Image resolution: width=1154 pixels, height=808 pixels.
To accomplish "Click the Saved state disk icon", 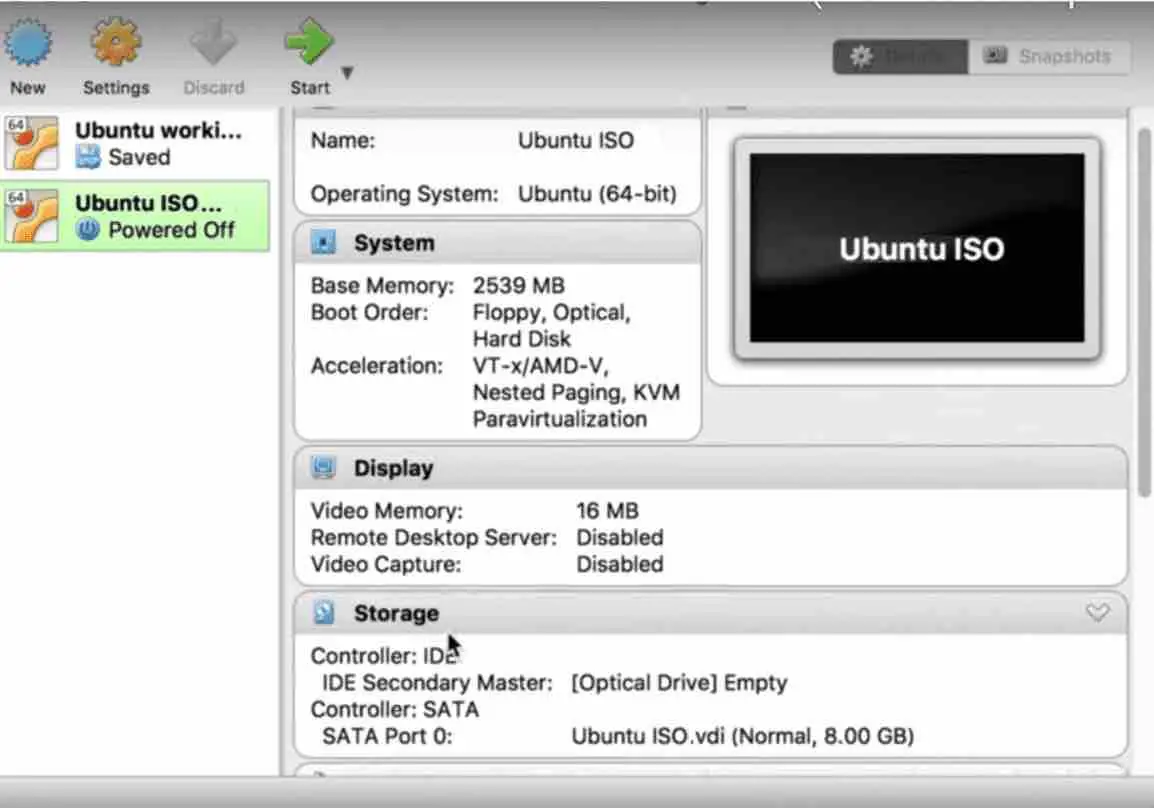I will pyautogui.click(x=88, y=157).
